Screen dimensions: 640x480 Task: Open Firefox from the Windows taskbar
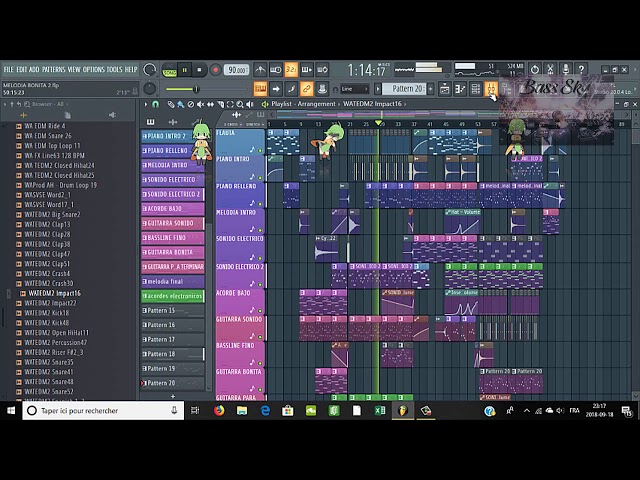click(219, 411)
